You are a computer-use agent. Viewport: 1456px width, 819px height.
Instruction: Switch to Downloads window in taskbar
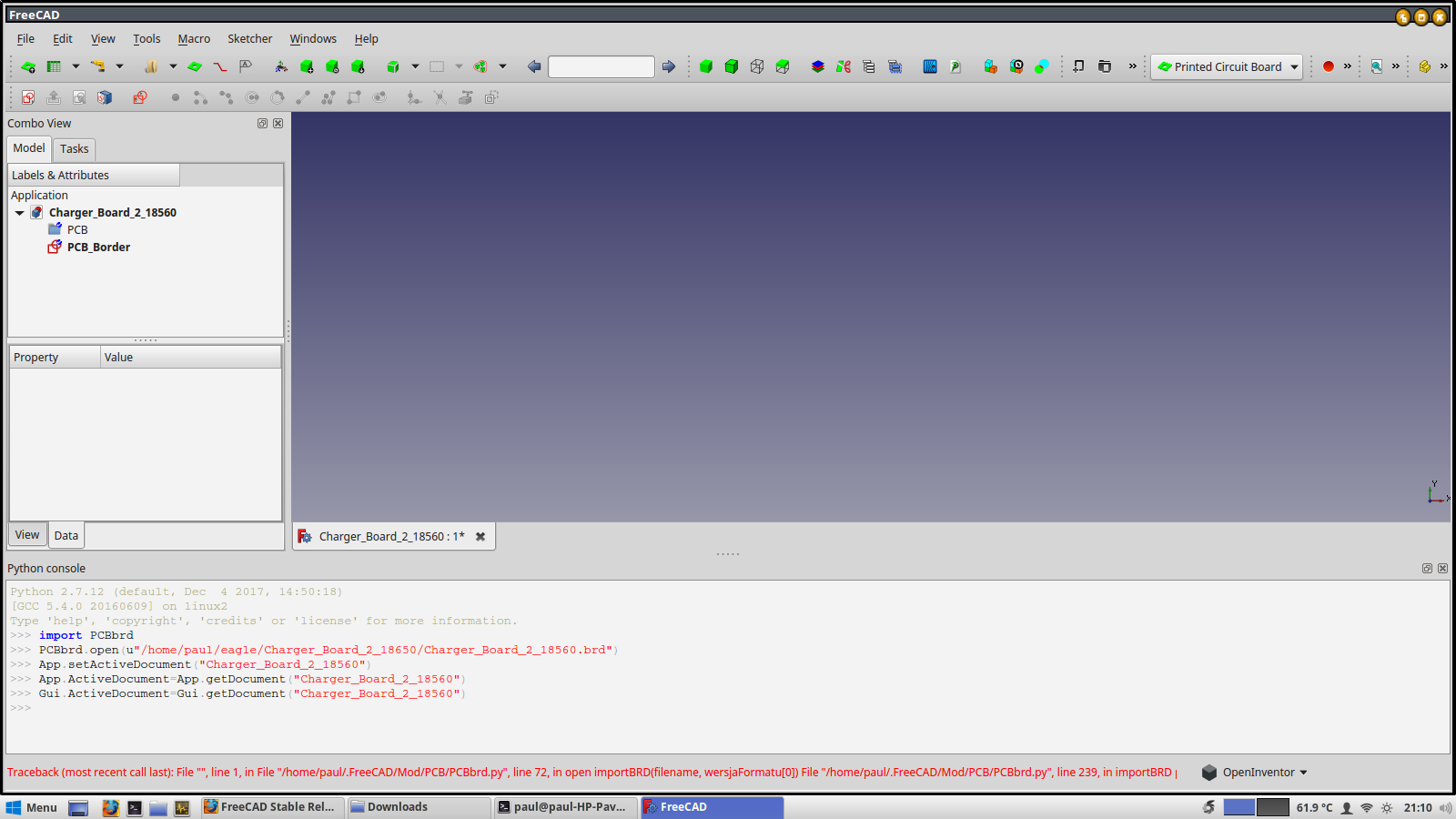click(x=419, y=807)
